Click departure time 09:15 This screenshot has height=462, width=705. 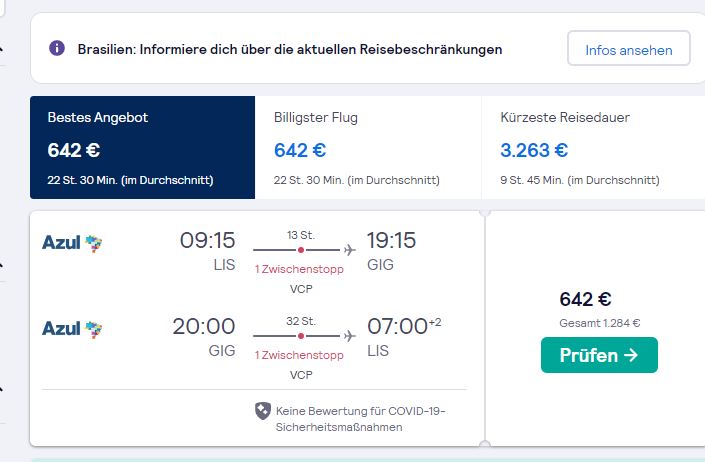[207, 240]
